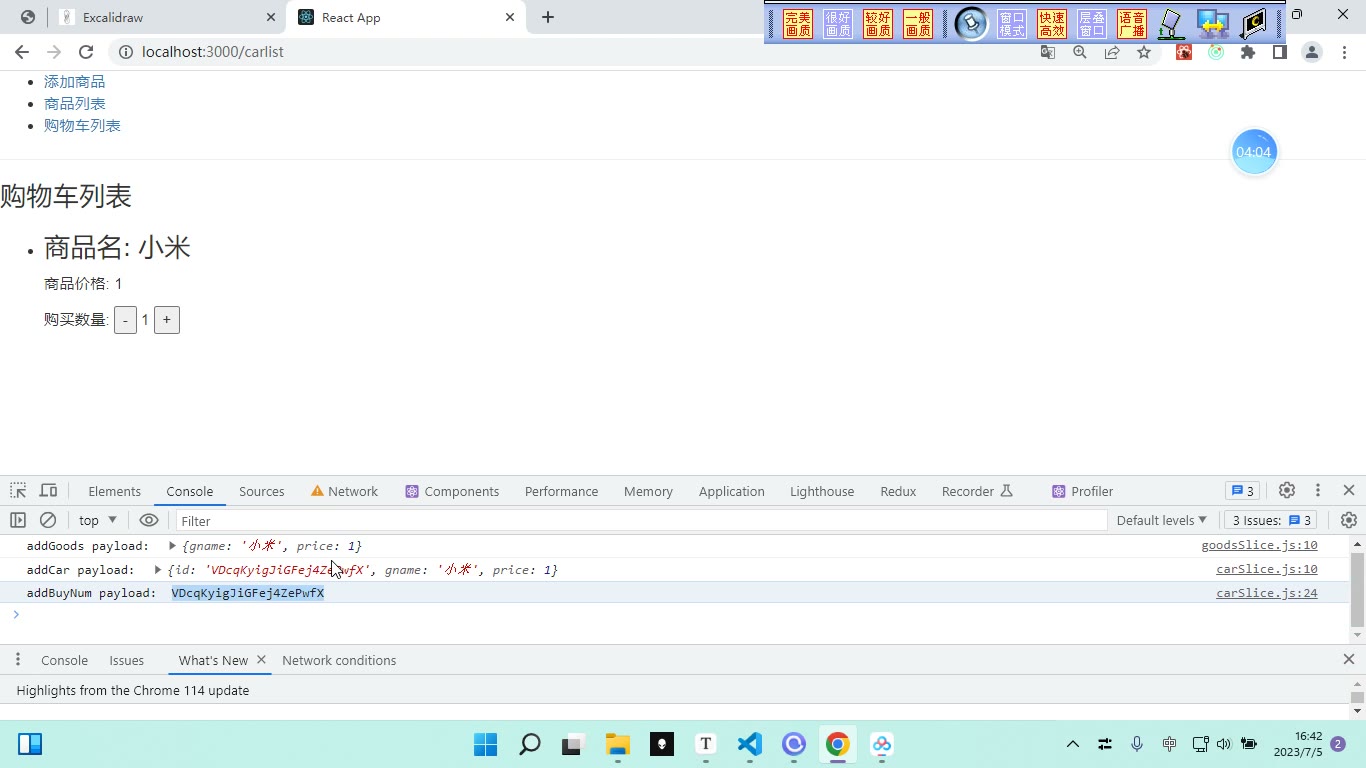1366x768 pixels.
Task: Open console settings gear icon
Action: click(1349, 520)
